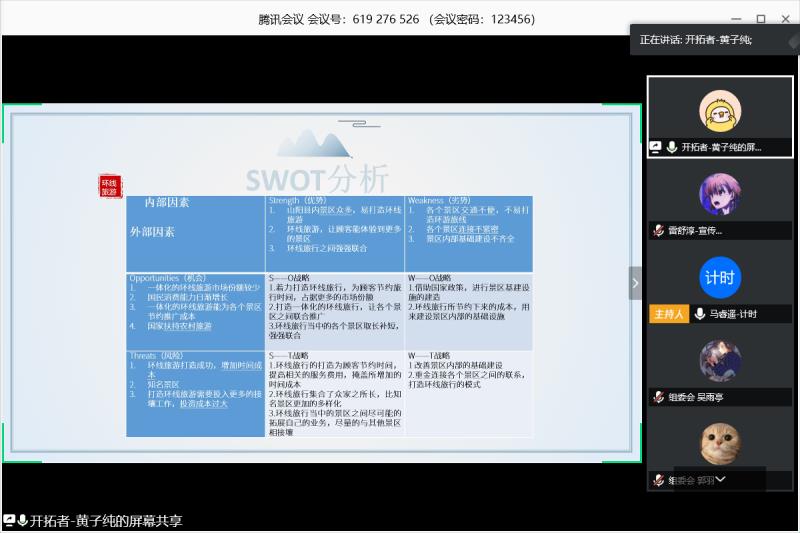Screen dimensions: 800x533
Task: Click the muted mic icon beside 组委会 郭羽
Action: click(658, 480)
